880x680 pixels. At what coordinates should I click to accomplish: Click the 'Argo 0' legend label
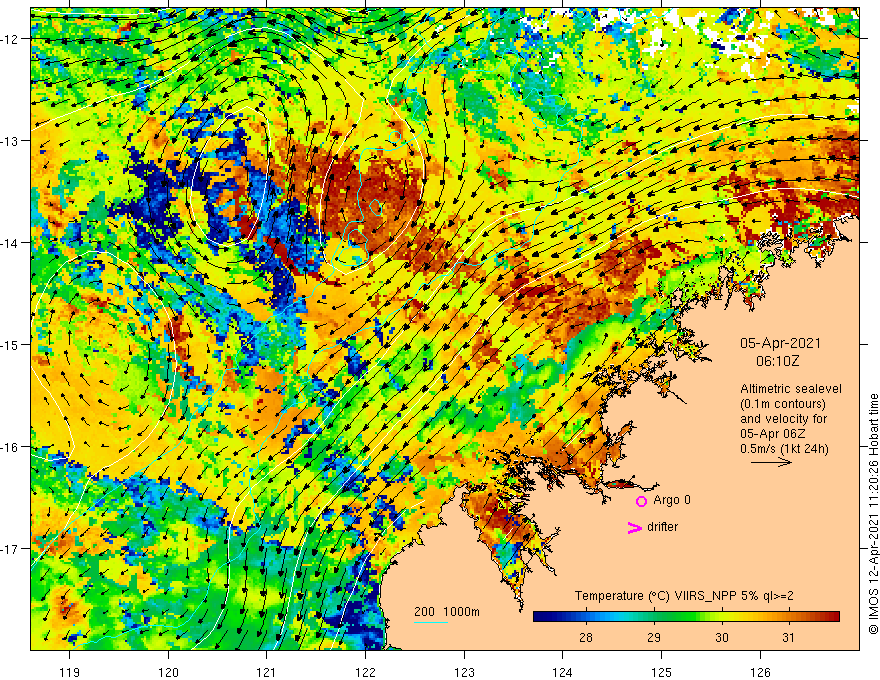point(672,500)
